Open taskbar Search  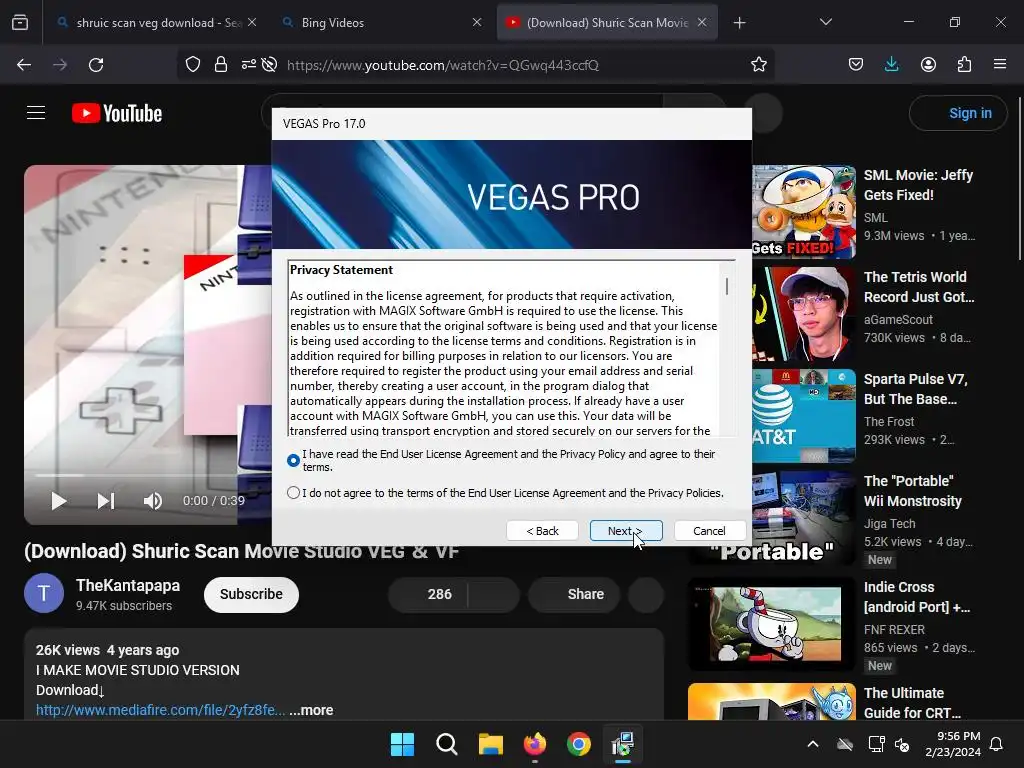tap(447, 744)
